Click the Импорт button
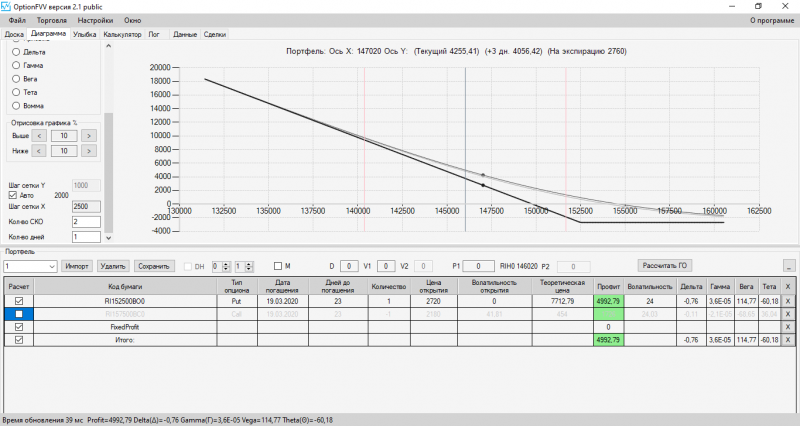This screenshot has width=800, height=426. (77, 266)
